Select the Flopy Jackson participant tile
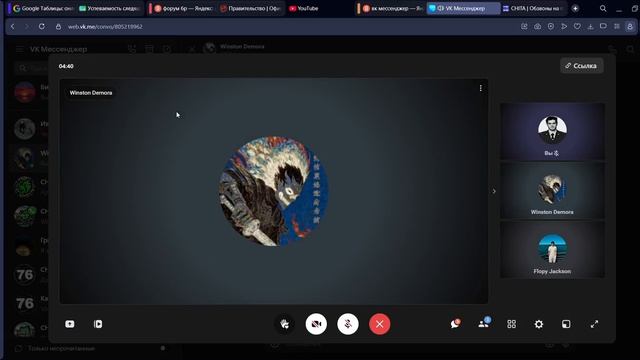This screenshot has height=360, width=640. 552,249
